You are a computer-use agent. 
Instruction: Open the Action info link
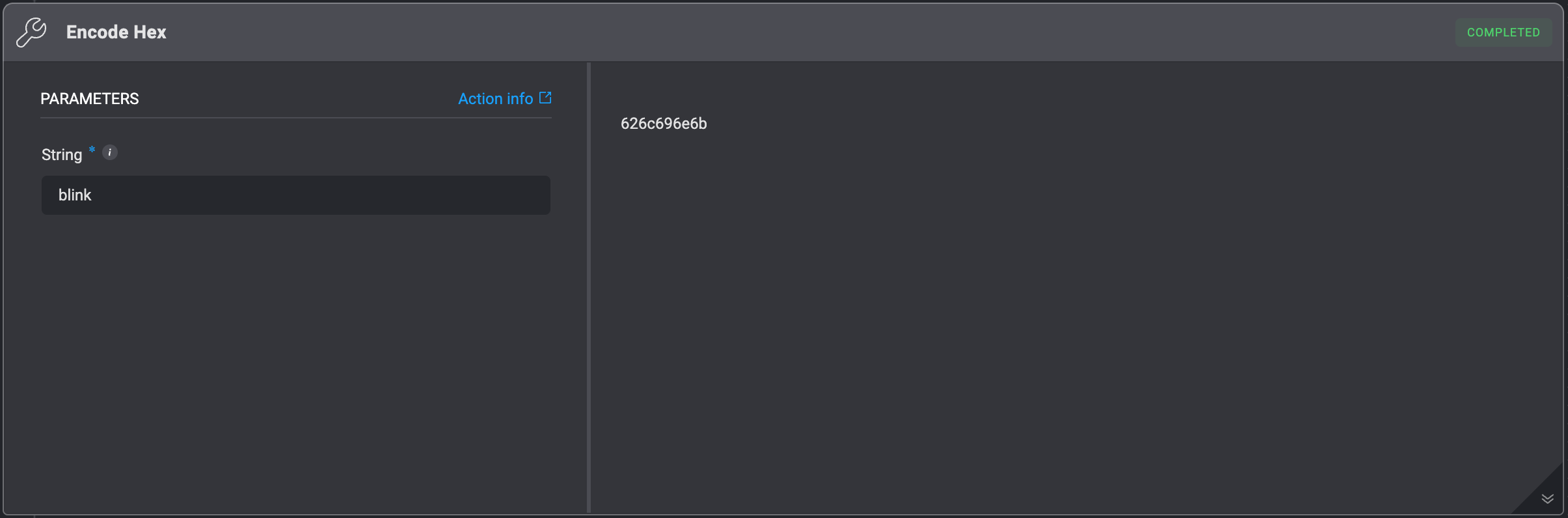tap(496, 98)
